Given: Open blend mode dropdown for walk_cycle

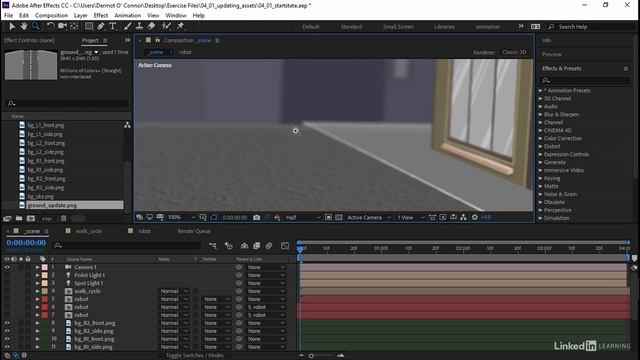Looking at the screenshot, I should (x=174, y=291).
